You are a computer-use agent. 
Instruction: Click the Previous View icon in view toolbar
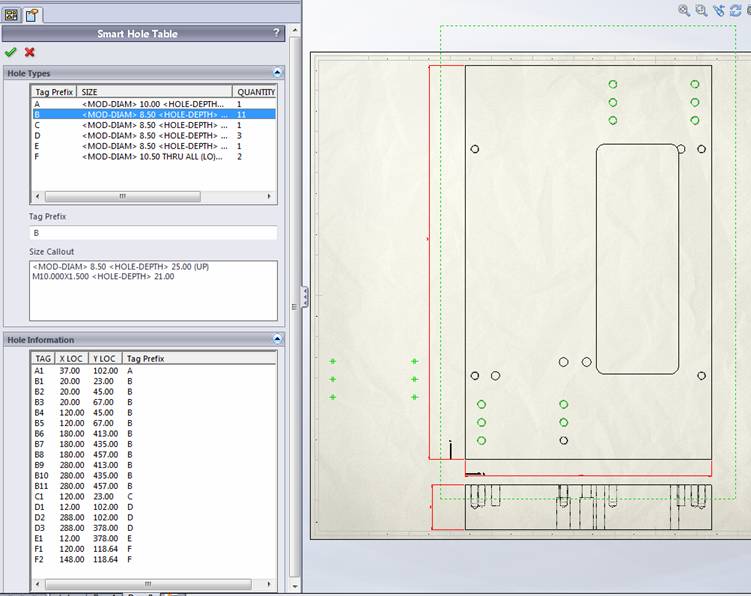click(718, 10)
